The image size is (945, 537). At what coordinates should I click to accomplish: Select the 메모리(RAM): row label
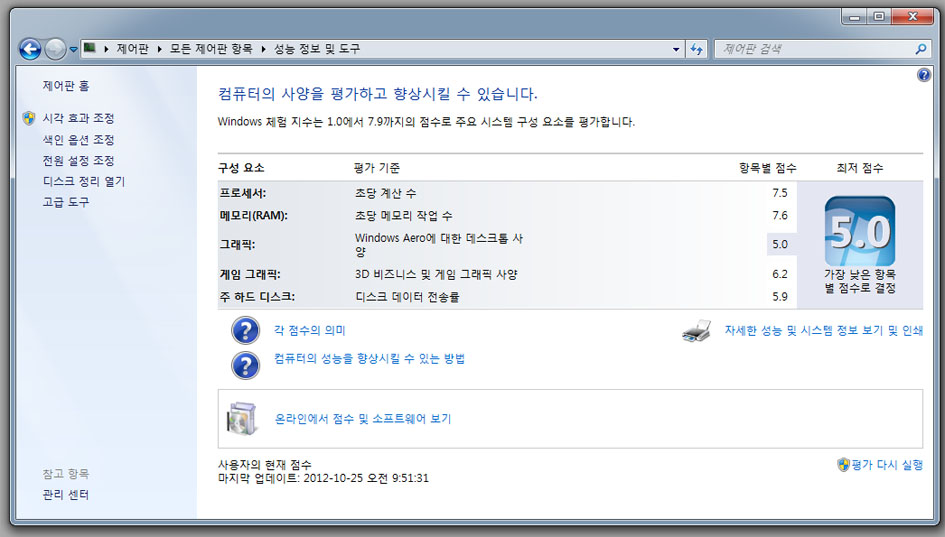pyautogui.click(x=254, y=216)
